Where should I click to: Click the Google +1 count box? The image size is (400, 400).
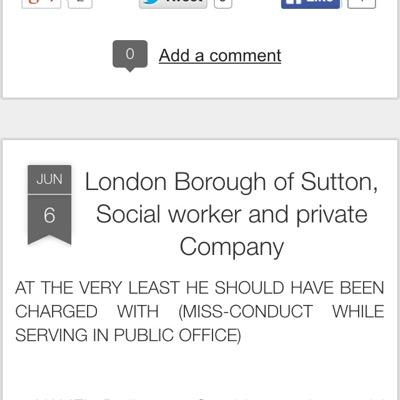(x=80, y=3)
